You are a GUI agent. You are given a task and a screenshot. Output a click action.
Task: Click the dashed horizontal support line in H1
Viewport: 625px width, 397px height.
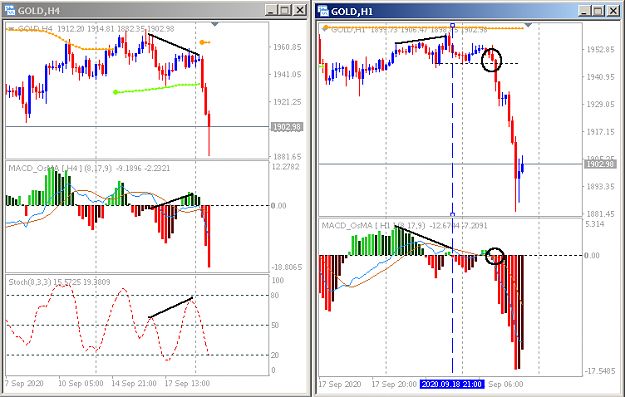coord(478,63)
